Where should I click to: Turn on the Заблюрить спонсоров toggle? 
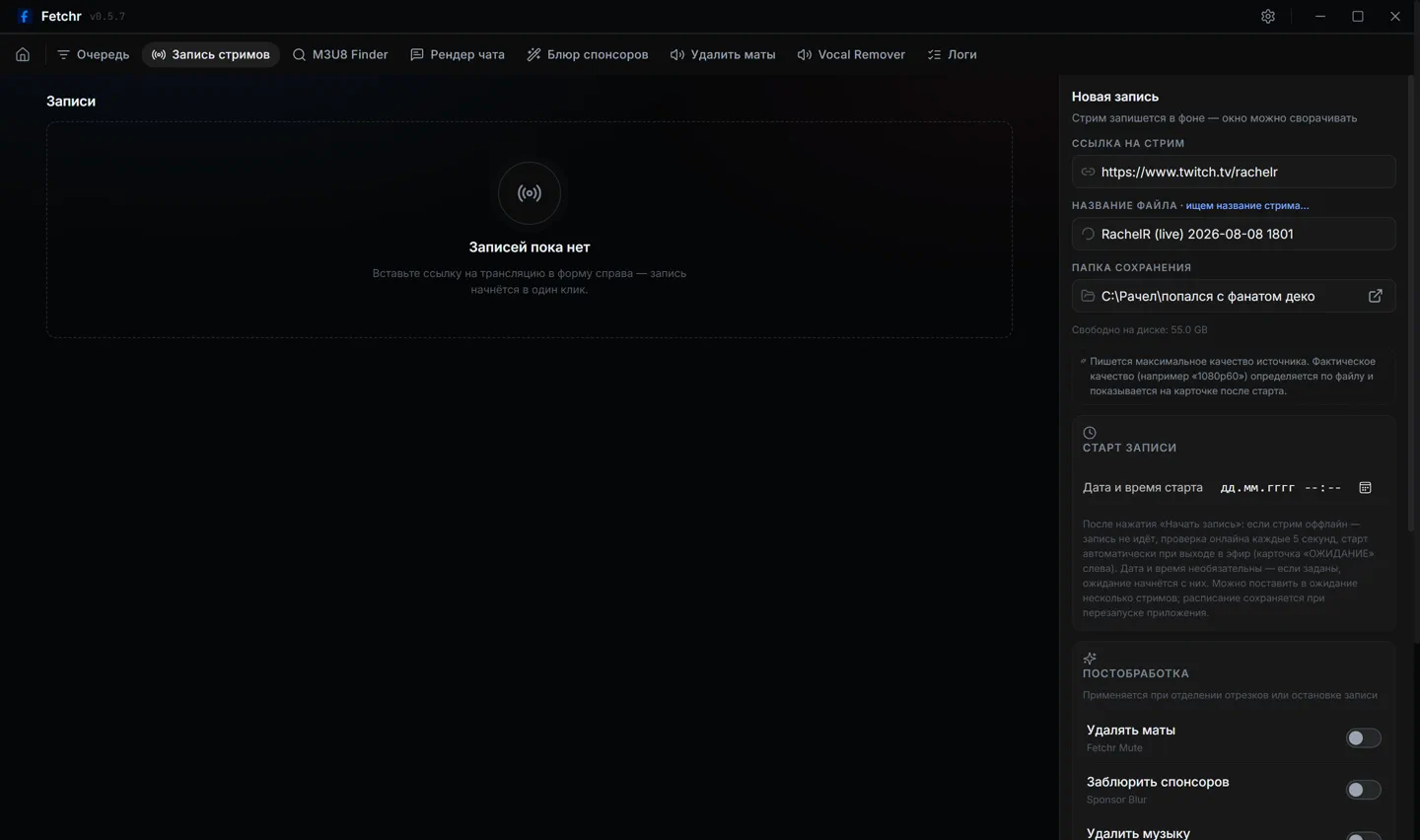click(x=1364, y=790)
